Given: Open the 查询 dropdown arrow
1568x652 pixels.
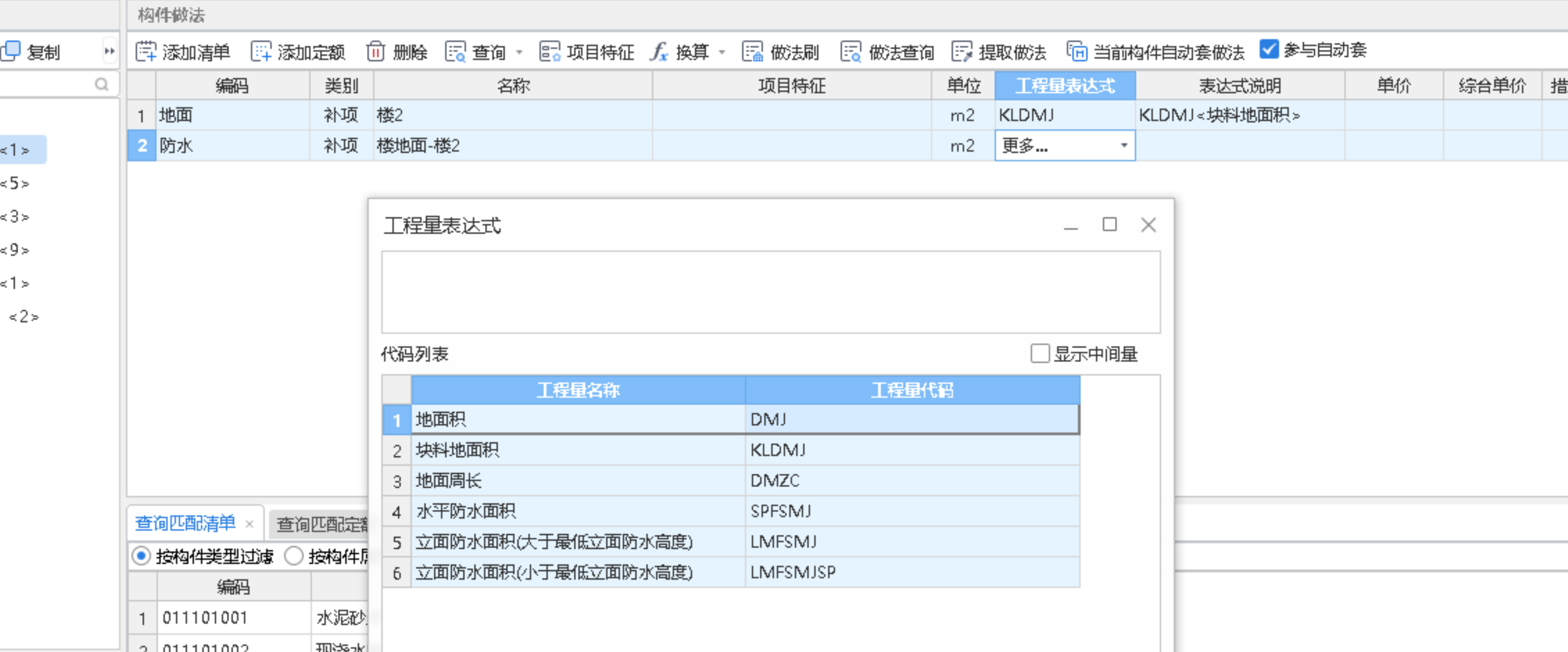Looking at the screenshot, I should click(519, 52).
